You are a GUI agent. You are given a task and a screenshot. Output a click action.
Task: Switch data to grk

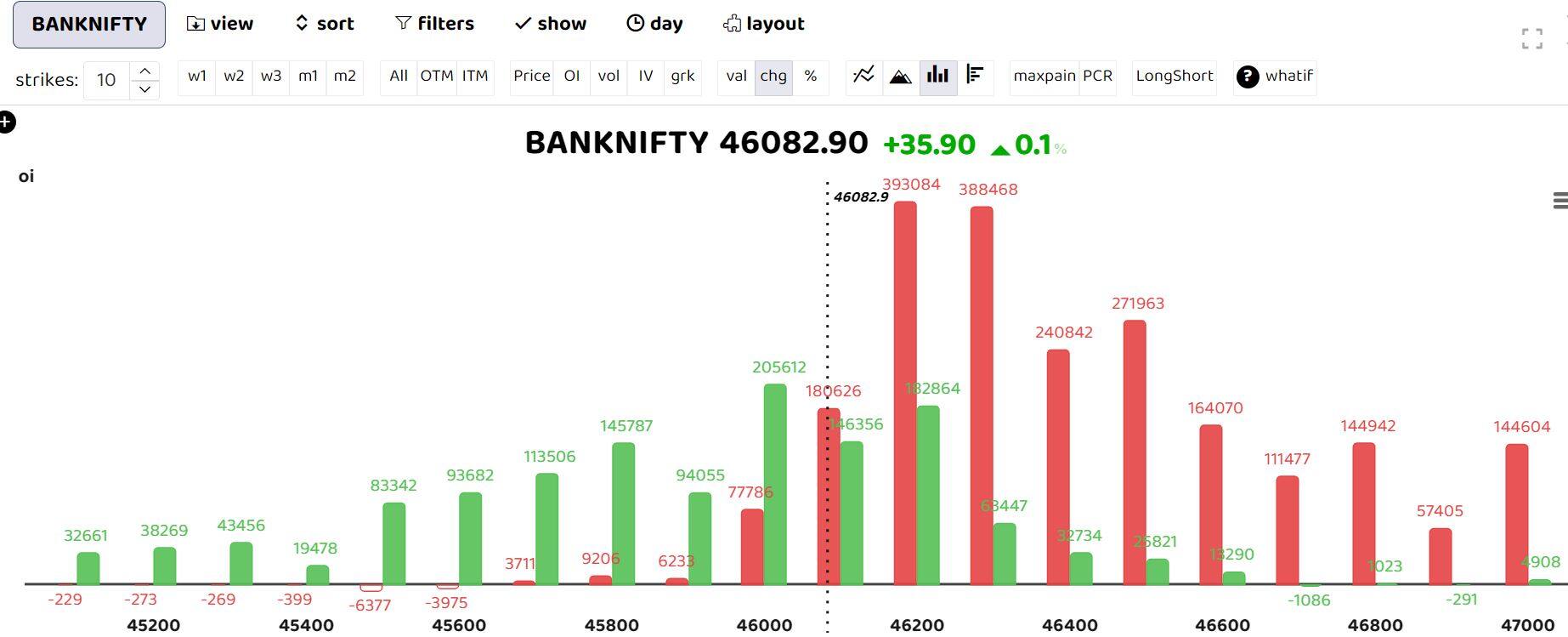682,77
